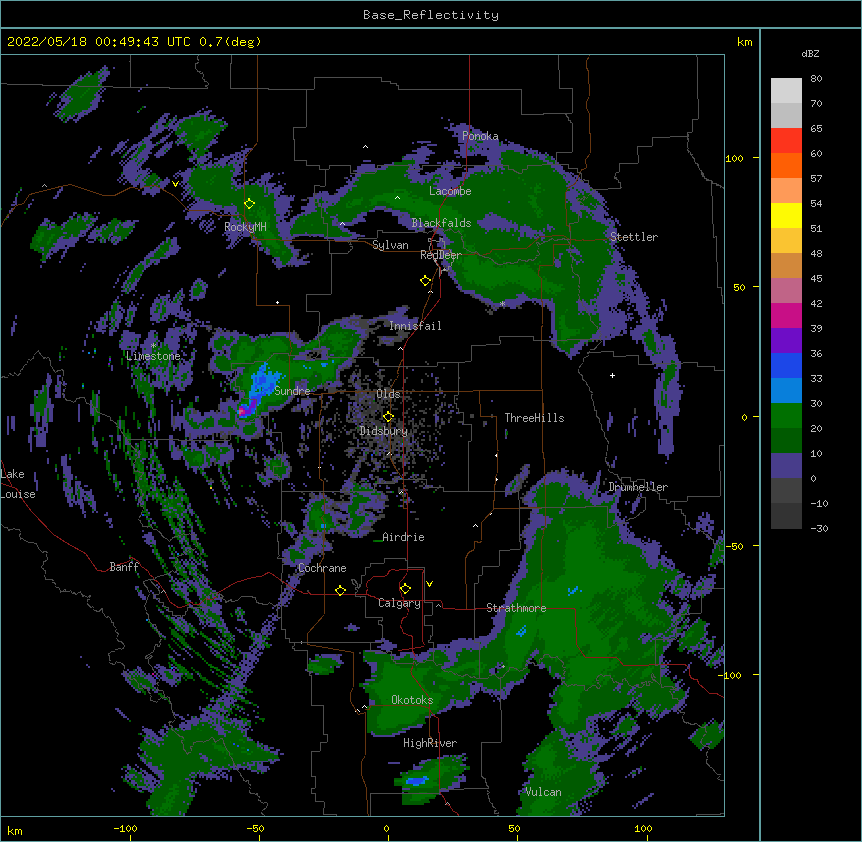Image resolution: width=862 pixels, height=842 pixels.
Task: Click the Lake Louise label at left edge
Action: pyautogui.click(x=18, y=484)
